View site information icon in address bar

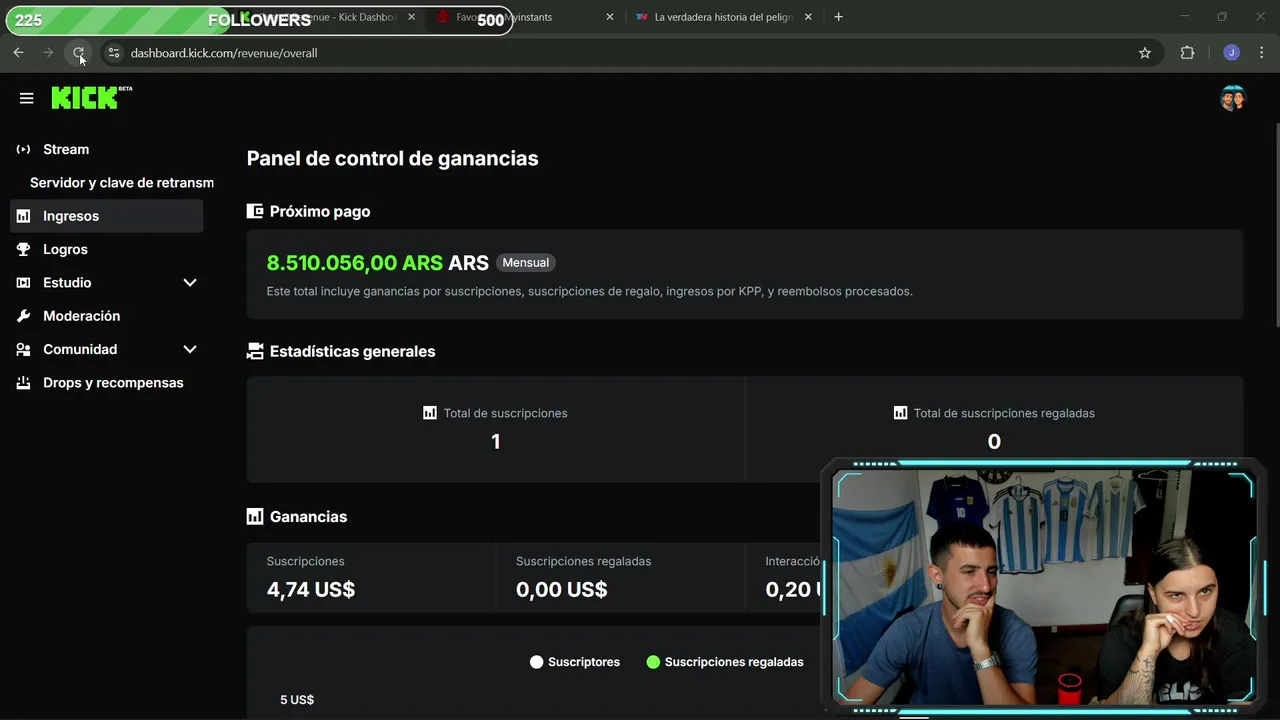pos(114,53)
